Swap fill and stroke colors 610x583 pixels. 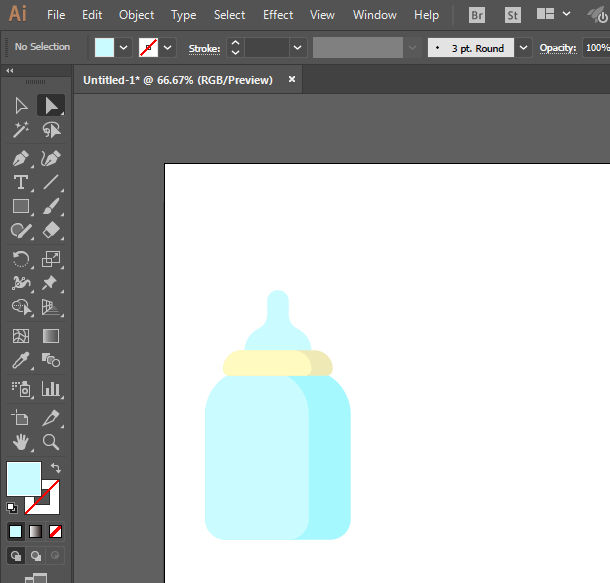click(x=56, y=468)
